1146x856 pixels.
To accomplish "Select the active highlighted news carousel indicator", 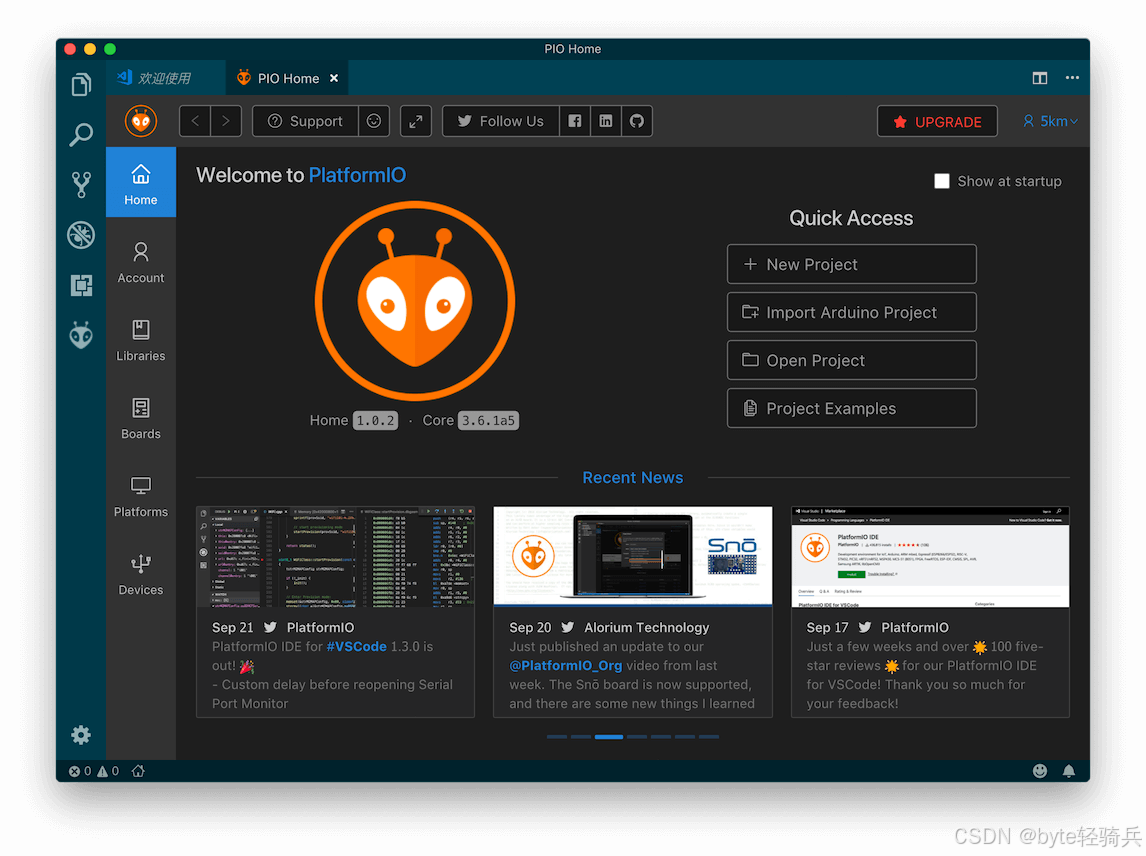I will (x=609, y=737).
